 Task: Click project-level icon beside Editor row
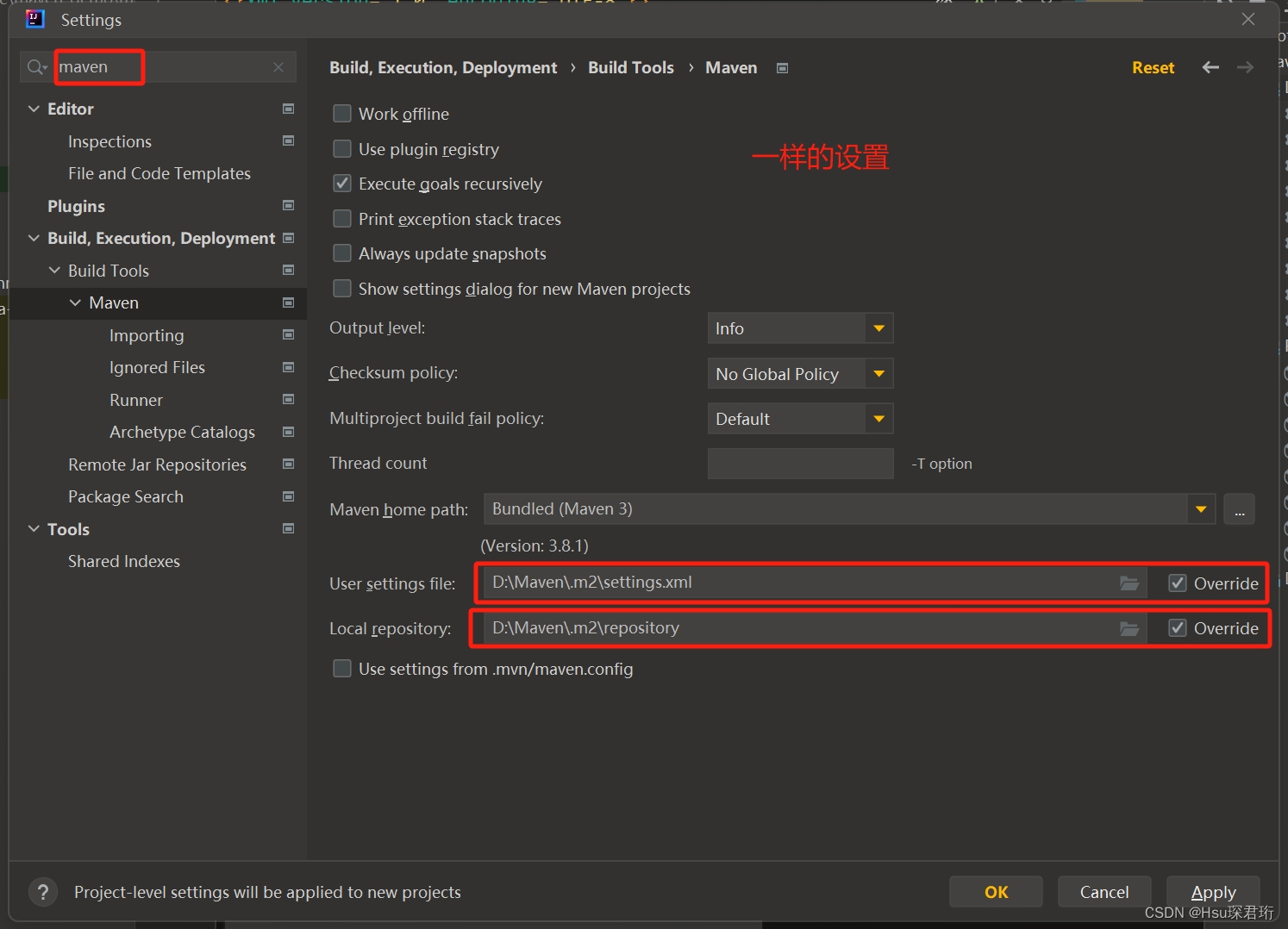point(289,109)
